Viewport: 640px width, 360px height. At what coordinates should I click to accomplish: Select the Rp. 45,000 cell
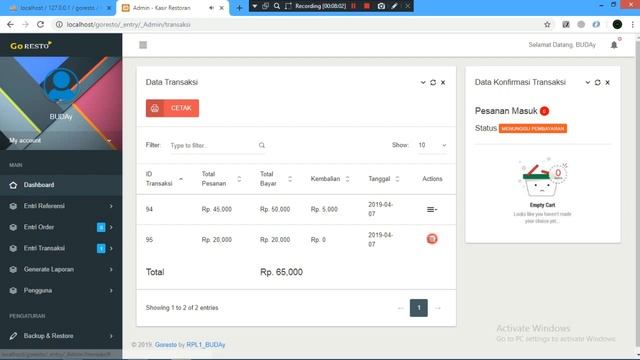click(x=217, y=209)
